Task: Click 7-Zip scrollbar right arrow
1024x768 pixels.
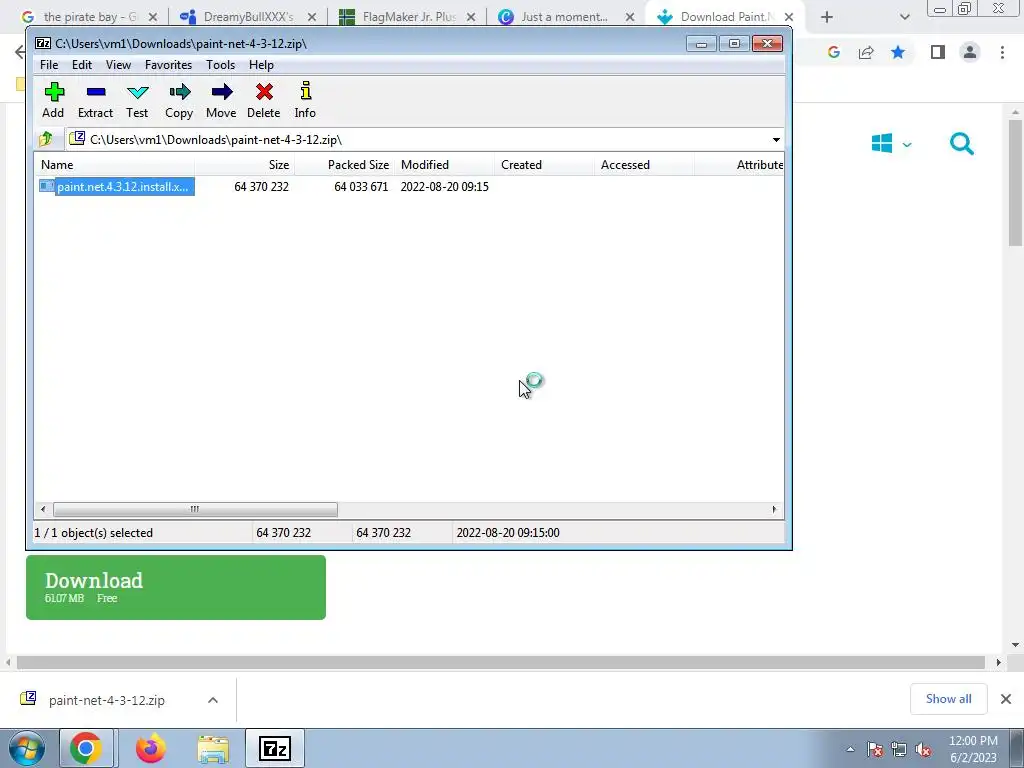Action: [775, 509]
